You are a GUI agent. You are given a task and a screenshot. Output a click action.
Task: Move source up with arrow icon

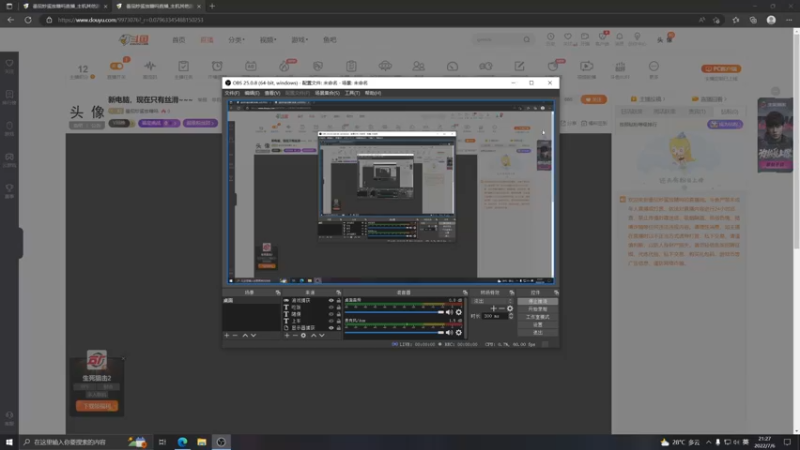pos(313,336)
